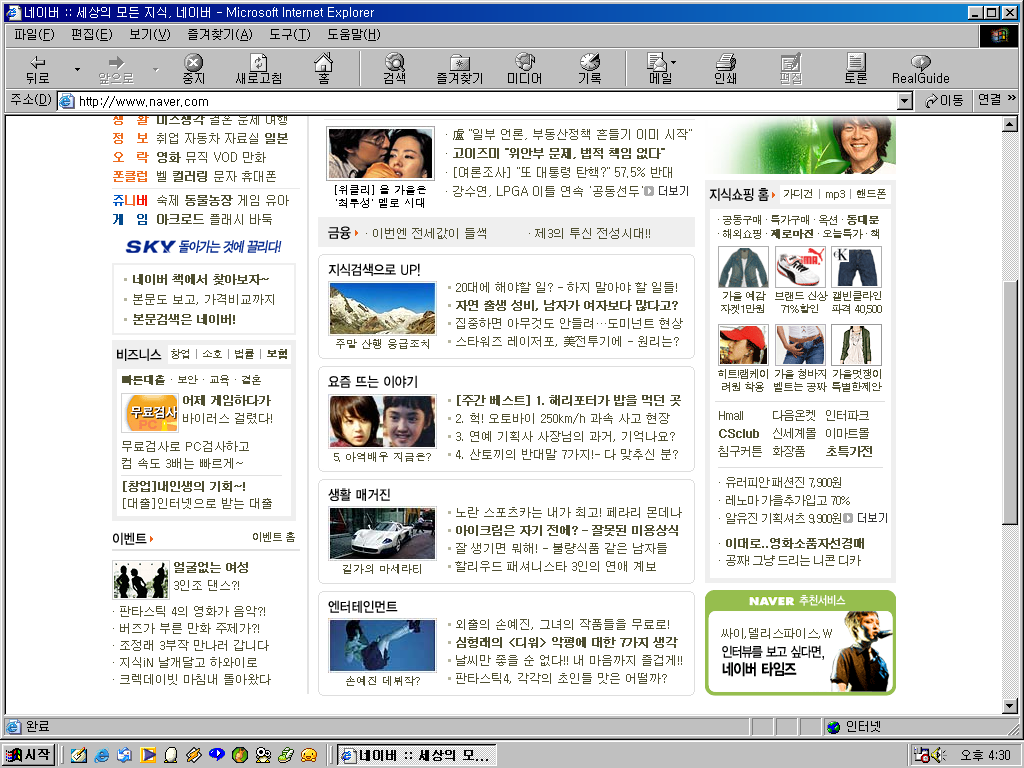This screenshot has height=768, width=1024.
Task: Click the Windows 시작 Start button
Action: (x=27, y=755)
